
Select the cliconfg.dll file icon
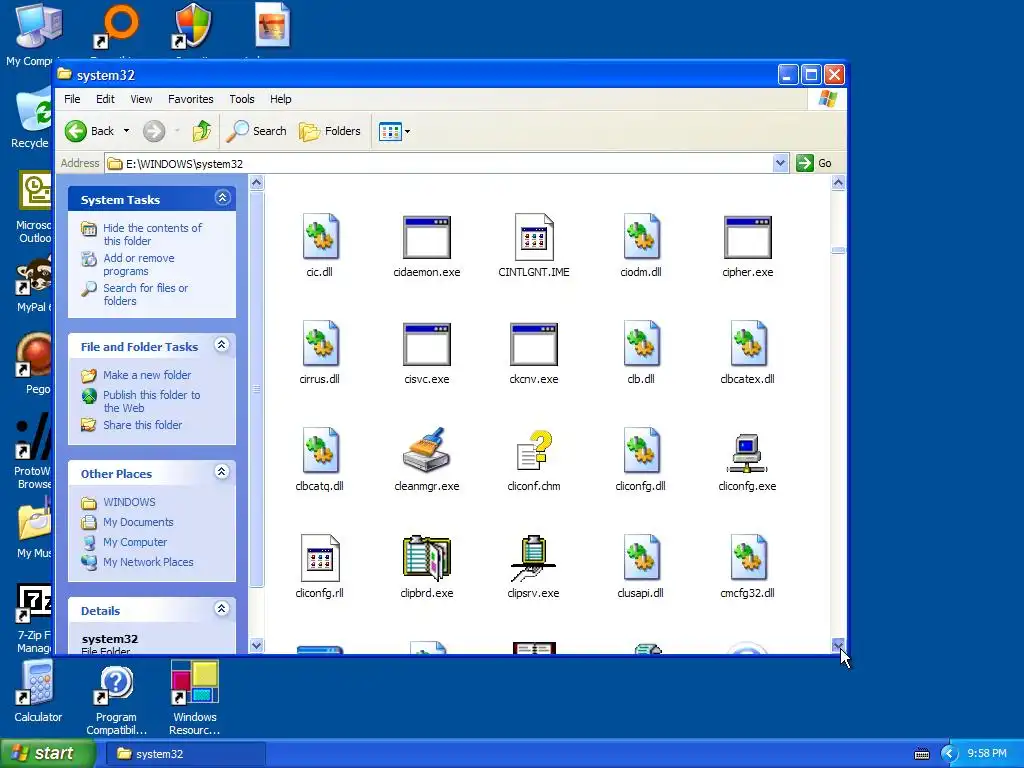pyautogui.click(x=641, y=451)
